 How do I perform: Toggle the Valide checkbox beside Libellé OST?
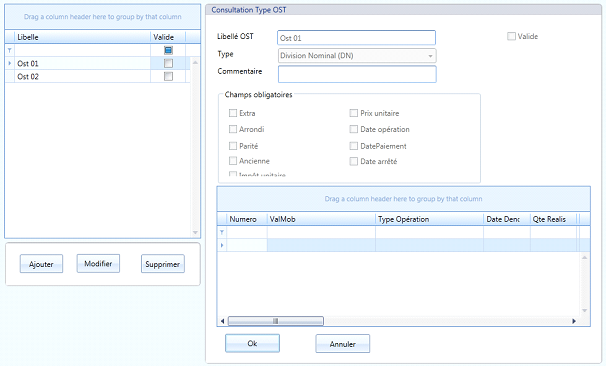click(x=511, y=36)
